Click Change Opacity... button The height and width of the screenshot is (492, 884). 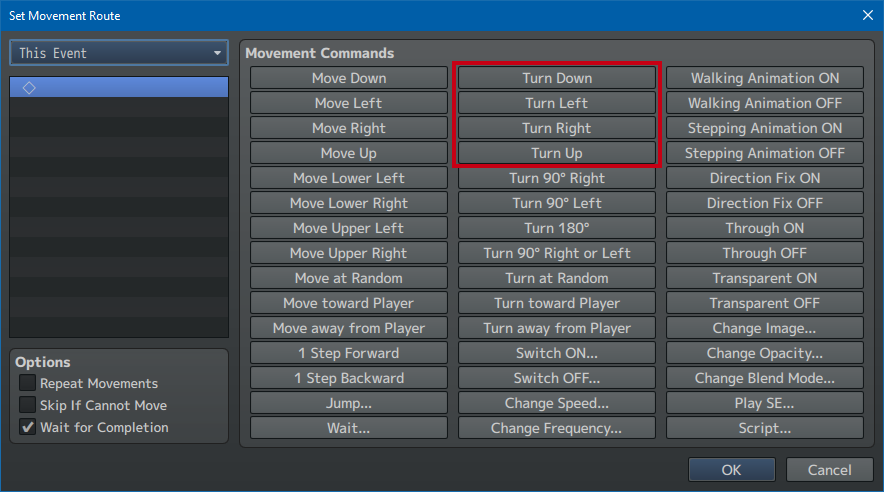point(764,353)
